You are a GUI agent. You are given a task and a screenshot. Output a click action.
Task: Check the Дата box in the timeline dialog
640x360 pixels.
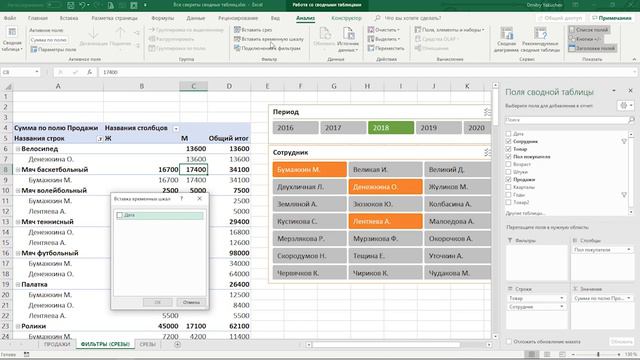[120, 215]
